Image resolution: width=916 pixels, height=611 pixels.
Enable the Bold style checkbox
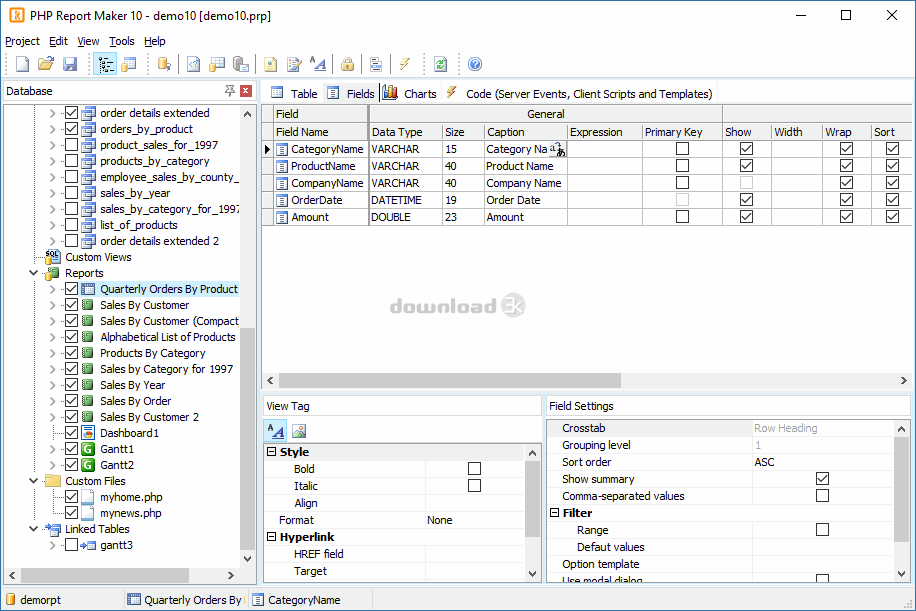click(474, 468)
